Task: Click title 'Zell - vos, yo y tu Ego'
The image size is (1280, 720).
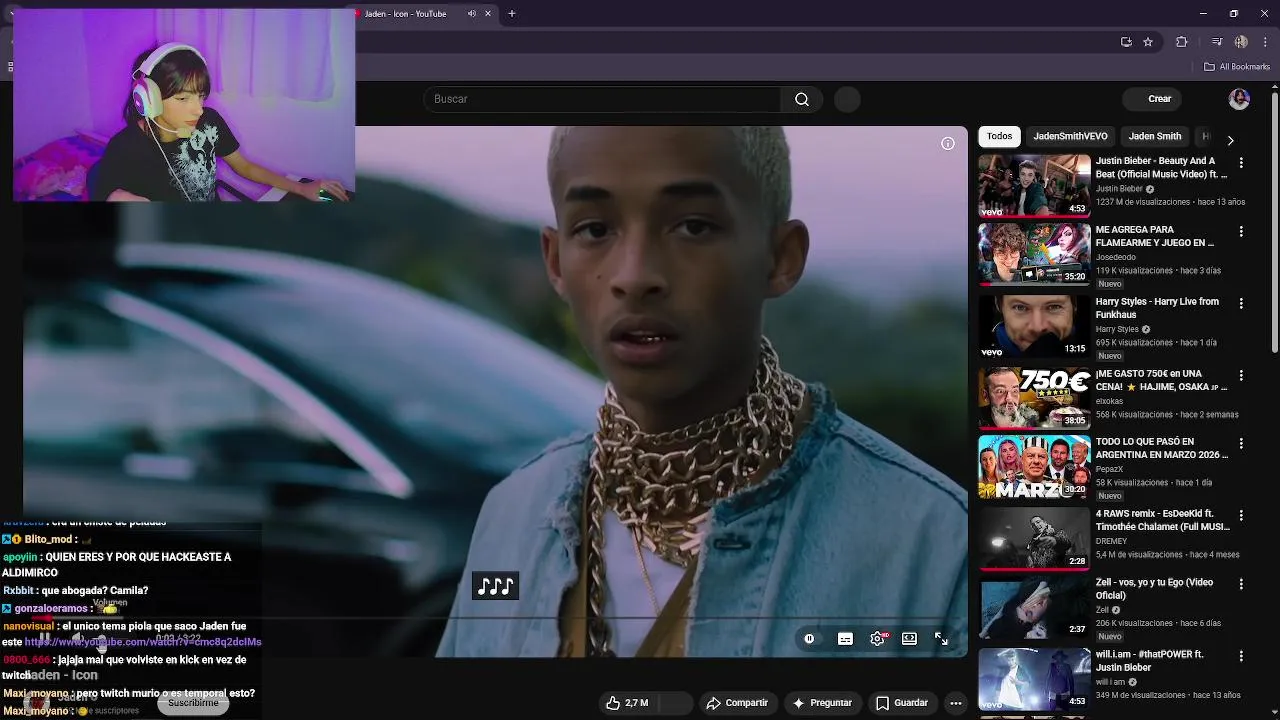Action: tap(1154, 588)
